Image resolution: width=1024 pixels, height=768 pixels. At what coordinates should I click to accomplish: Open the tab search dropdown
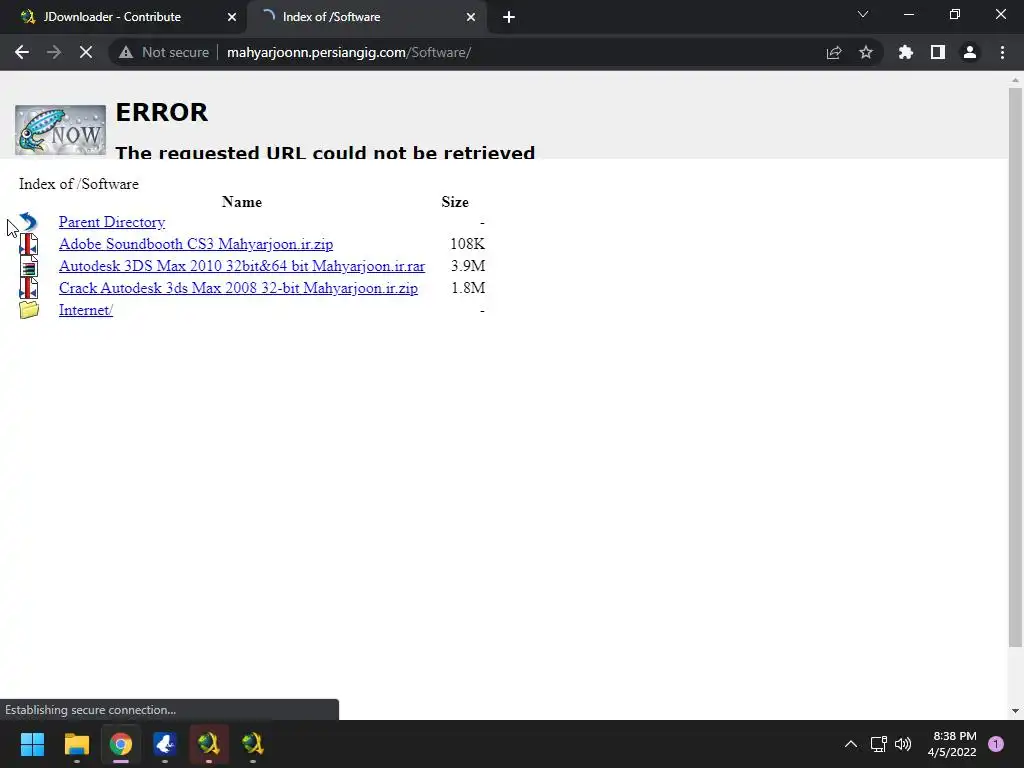[863, 14]
